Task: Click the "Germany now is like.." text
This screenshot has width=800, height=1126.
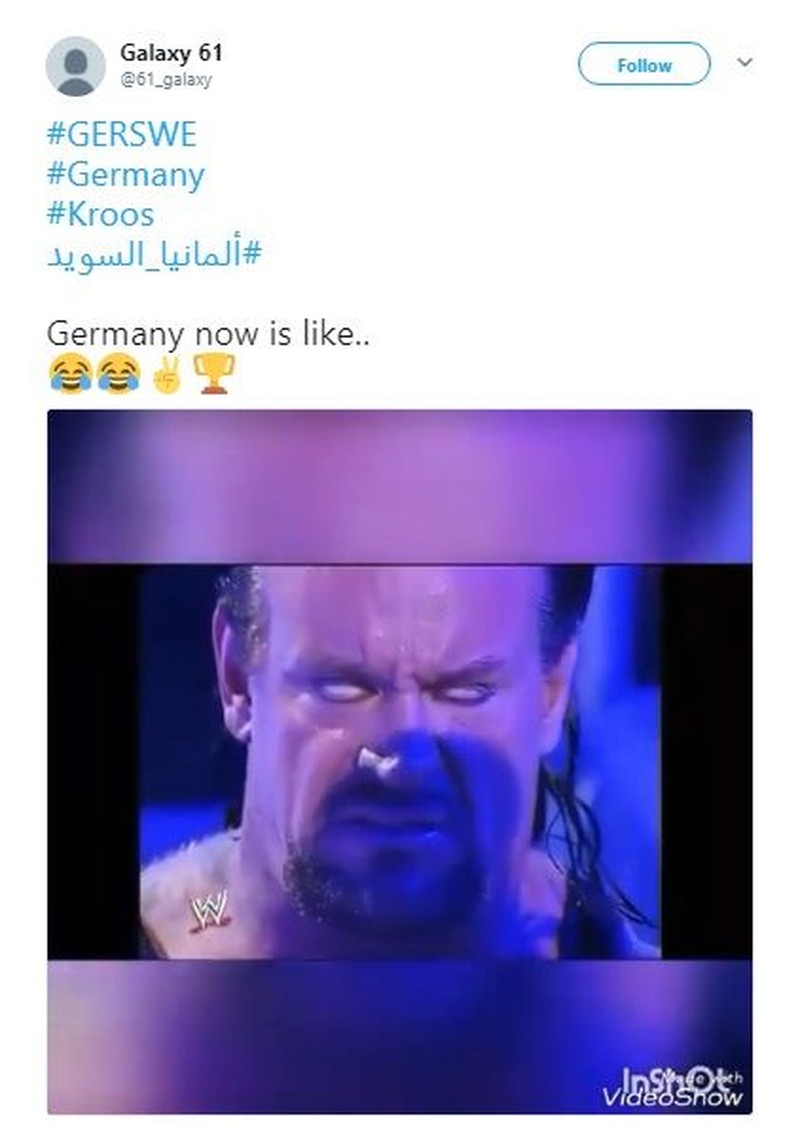Action: tap(208, 335)
